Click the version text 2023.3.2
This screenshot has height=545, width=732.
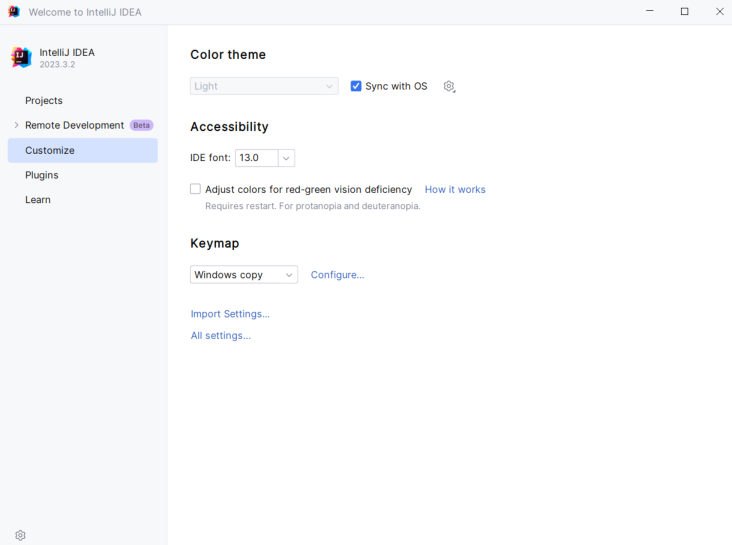[x=57, y=64]
